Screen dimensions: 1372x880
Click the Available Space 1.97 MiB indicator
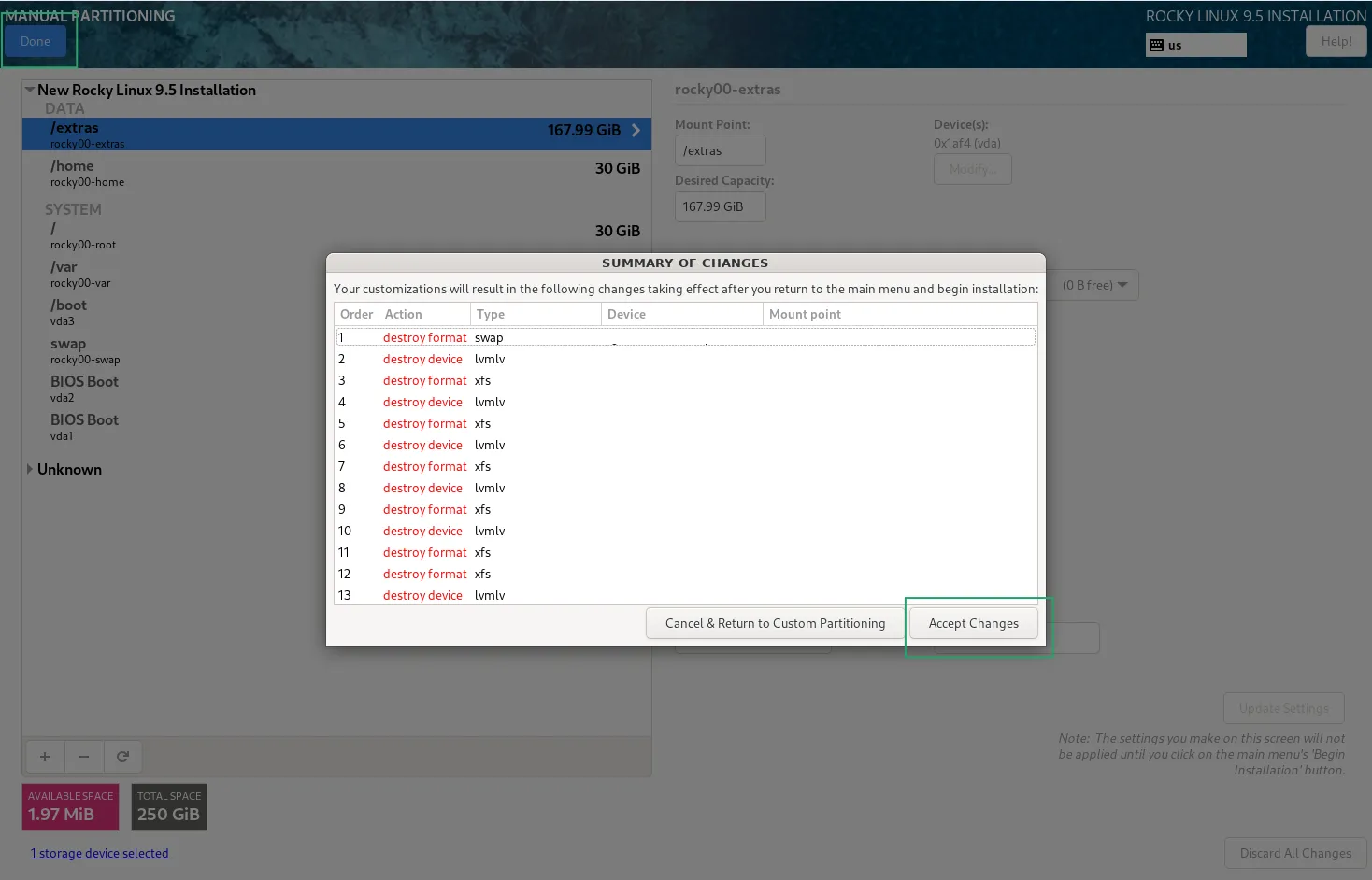point(70,806)
